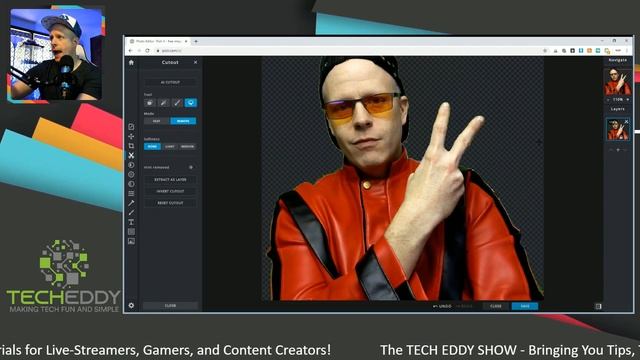Run the AI Cutout button
The image size is (640, 360).
[x=170, y=82]
